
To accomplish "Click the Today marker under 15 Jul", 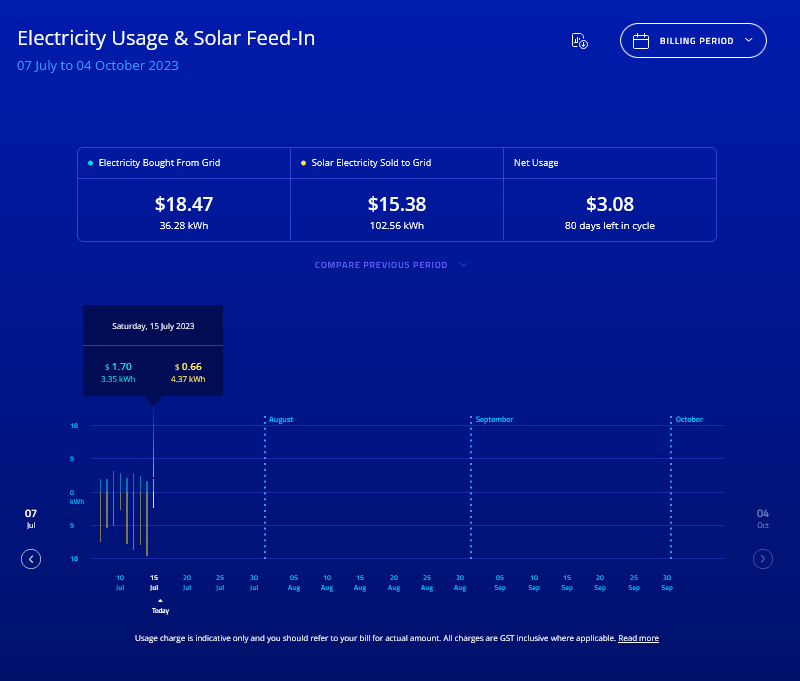I will click(160, 609).
